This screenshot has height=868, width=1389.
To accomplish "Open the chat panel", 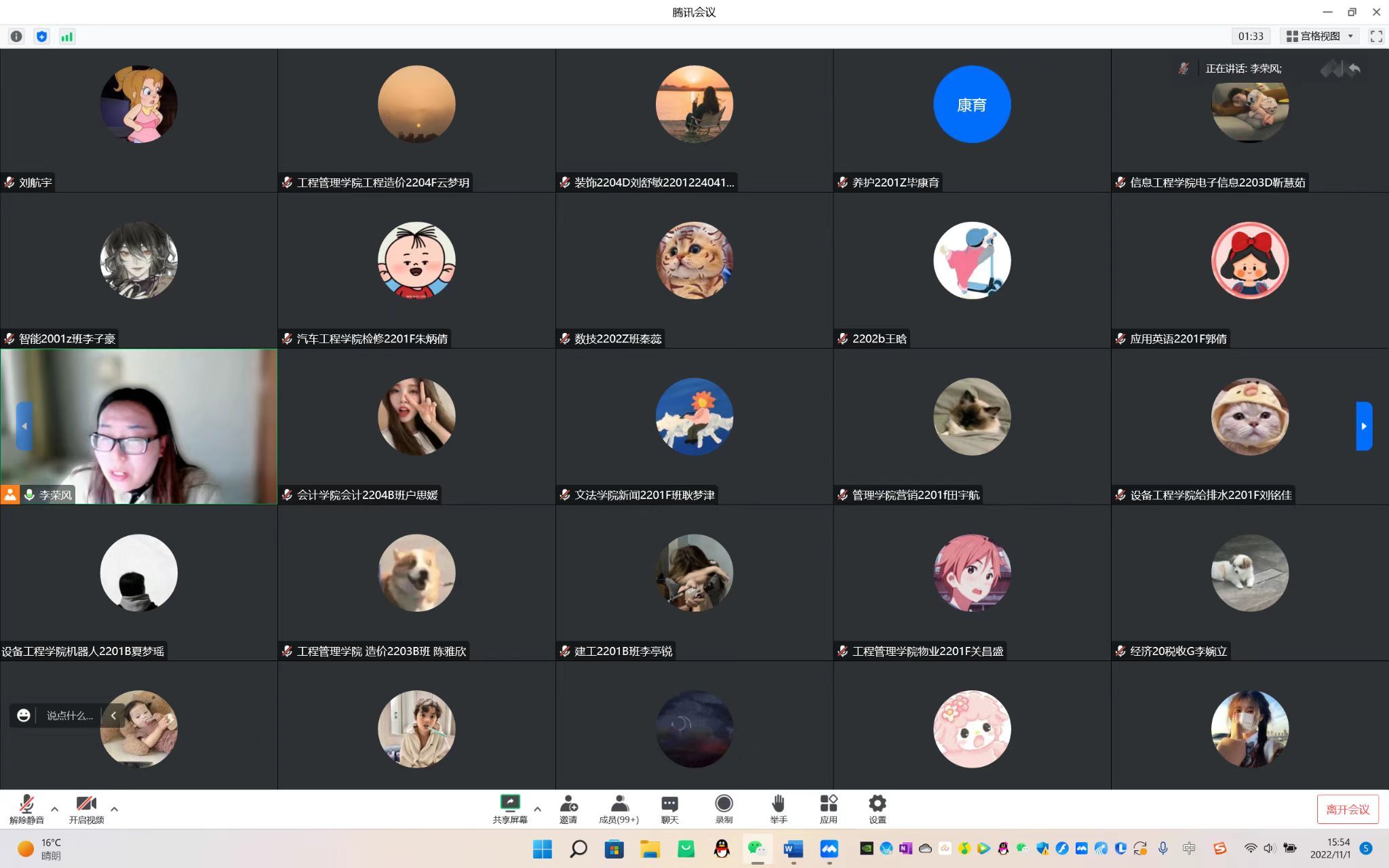I will tap(669, 809).
